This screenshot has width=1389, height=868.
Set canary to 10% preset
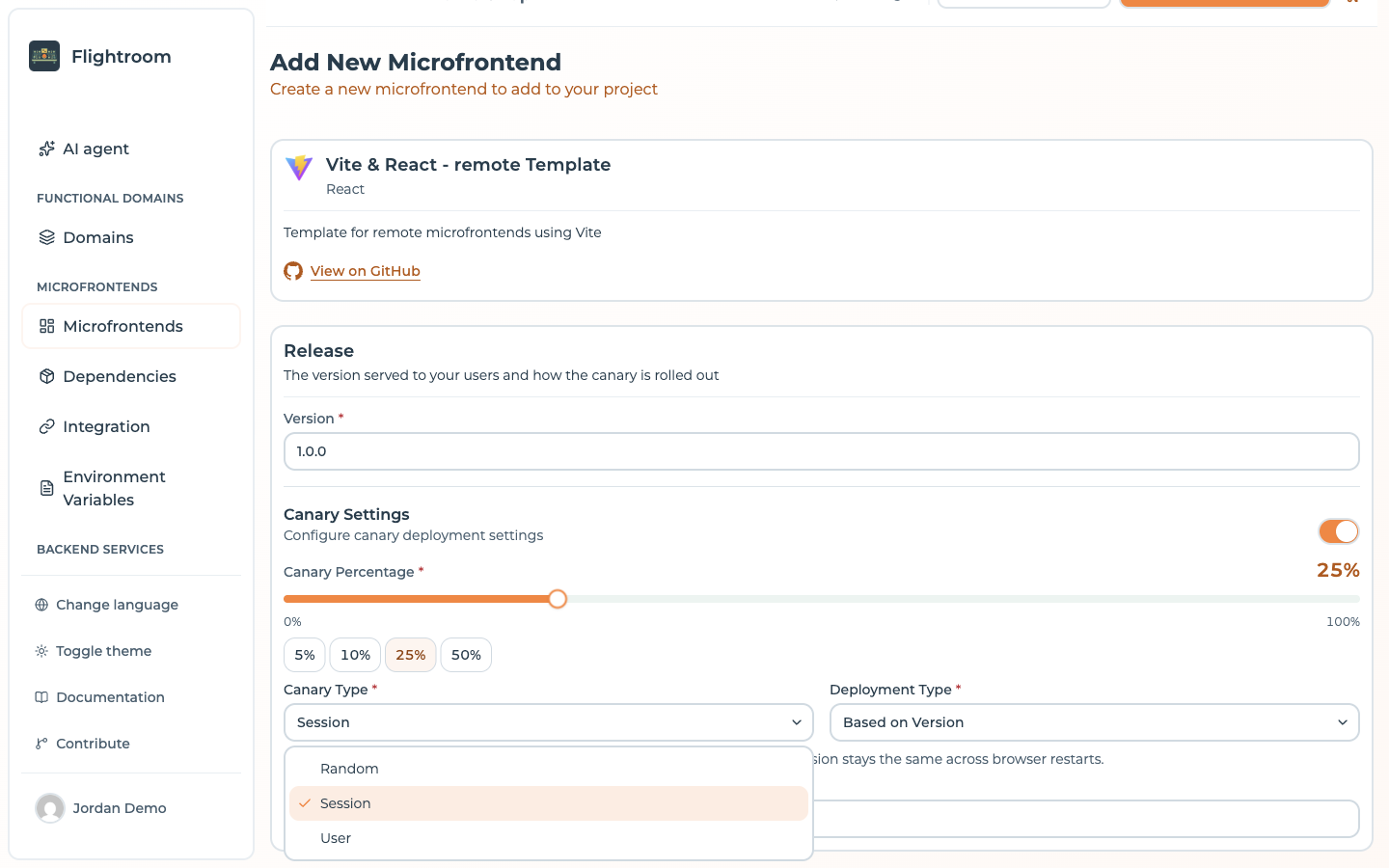point(355,655)
